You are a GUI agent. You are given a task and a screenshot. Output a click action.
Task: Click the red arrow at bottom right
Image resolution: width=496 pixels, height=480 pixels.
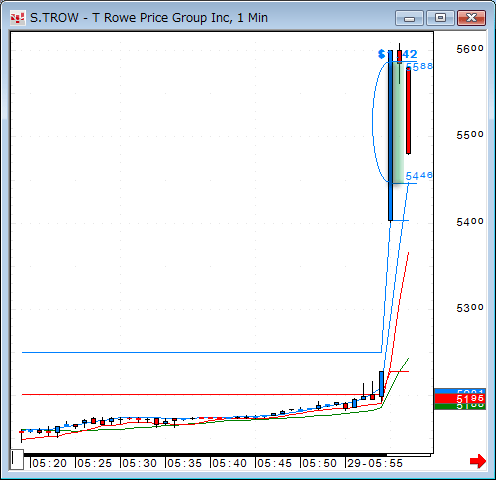(x=478, y=461)
